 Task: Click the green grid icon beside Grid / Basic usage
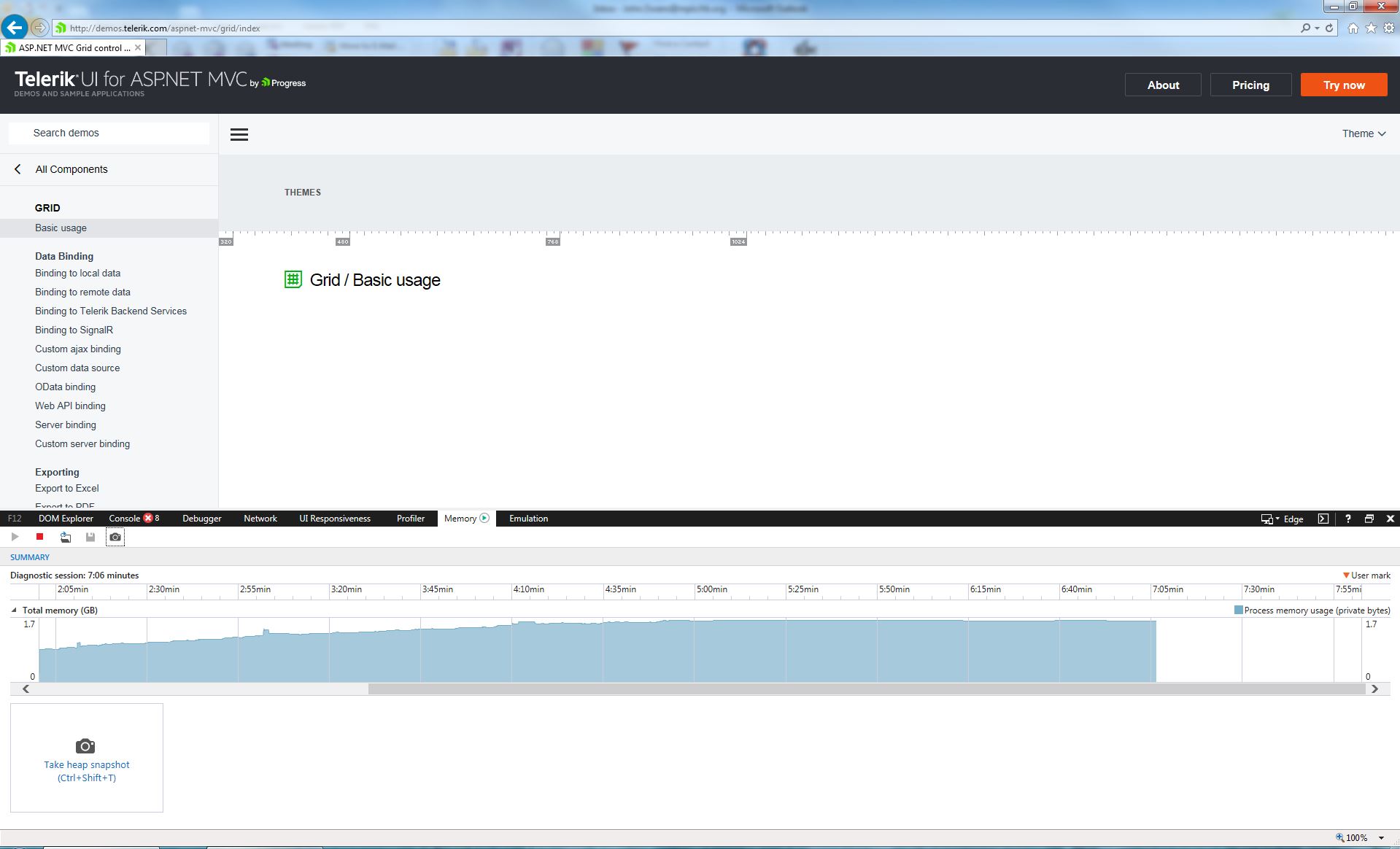pos(293,279)
